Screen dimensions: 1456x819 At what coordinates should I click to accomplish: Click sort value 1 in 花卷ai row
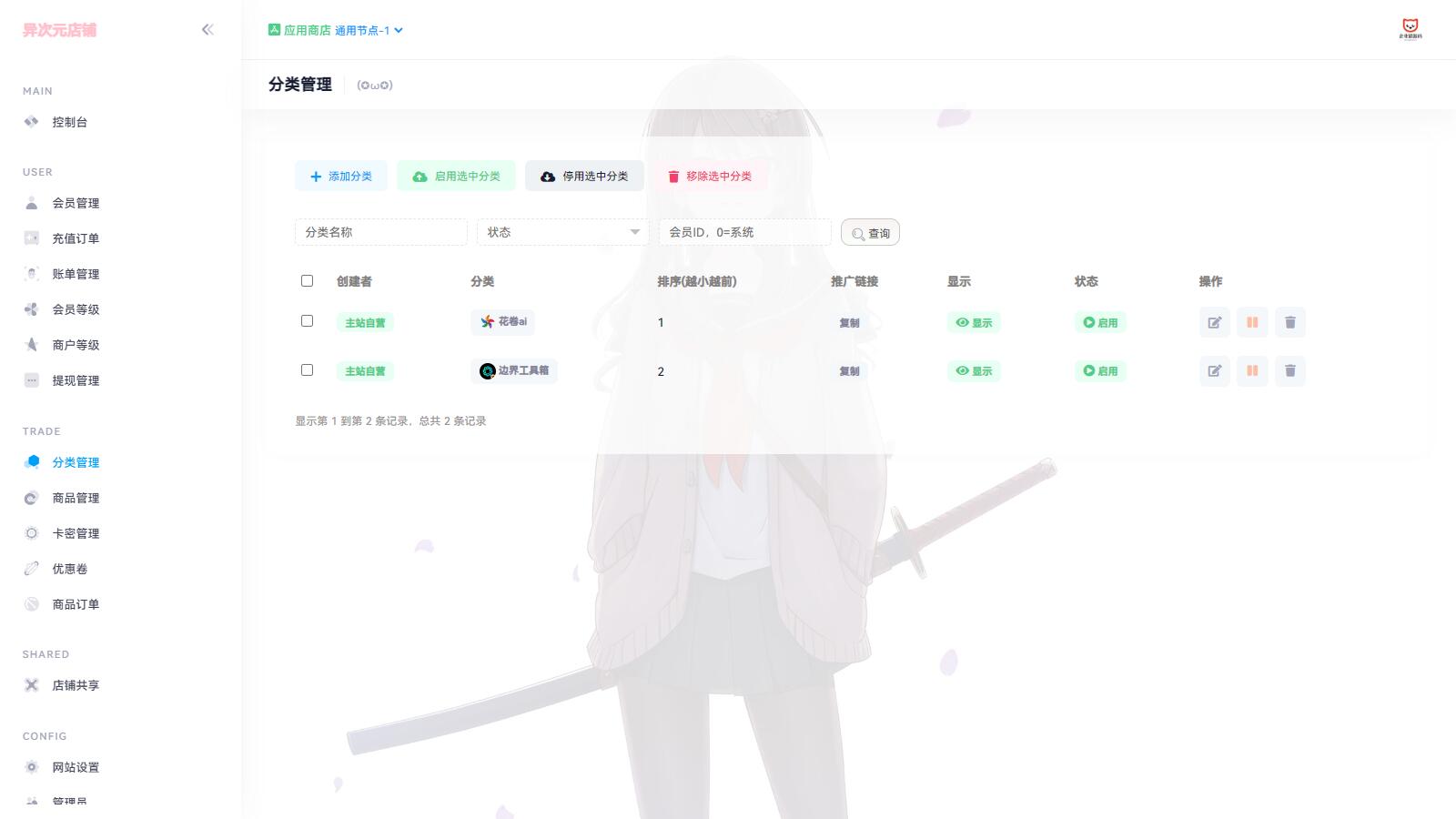coord(661,322)
